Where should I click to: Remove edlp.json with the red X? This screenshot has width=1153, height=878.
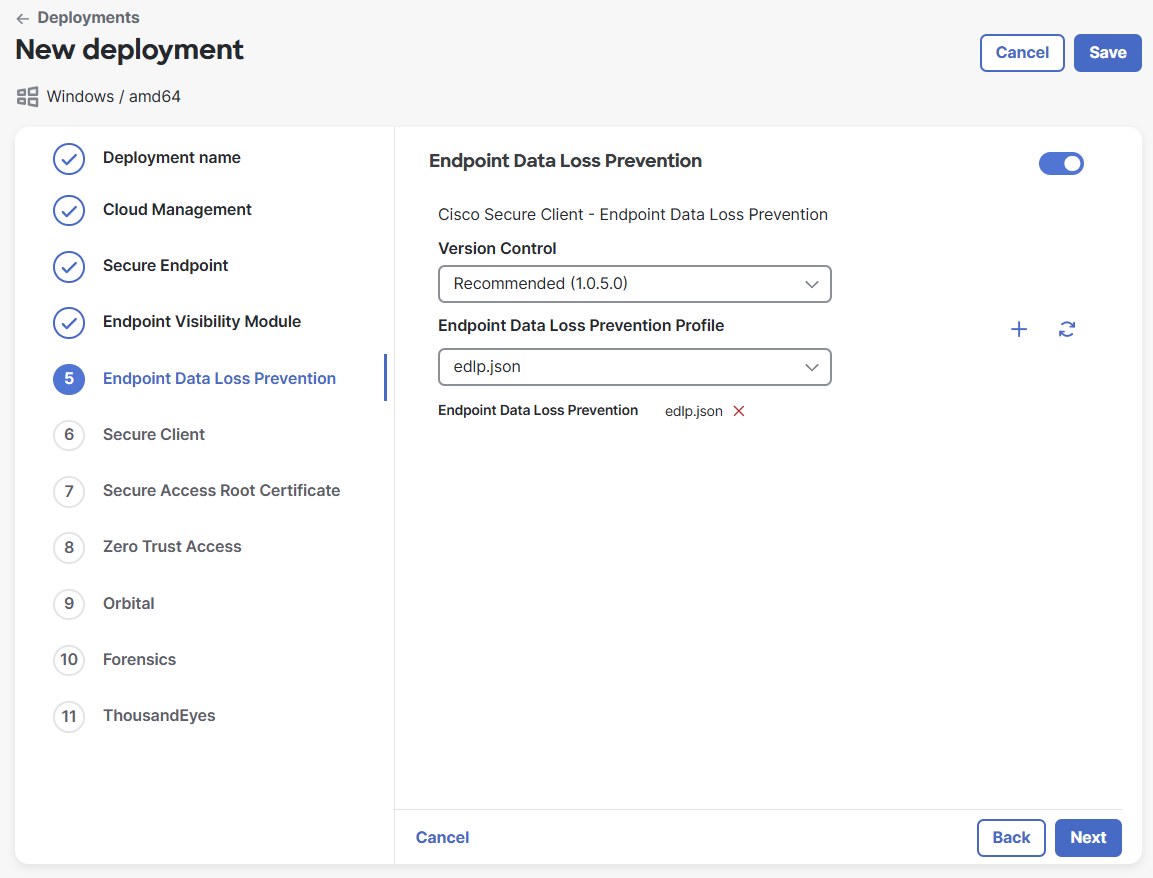coord(739,411)
